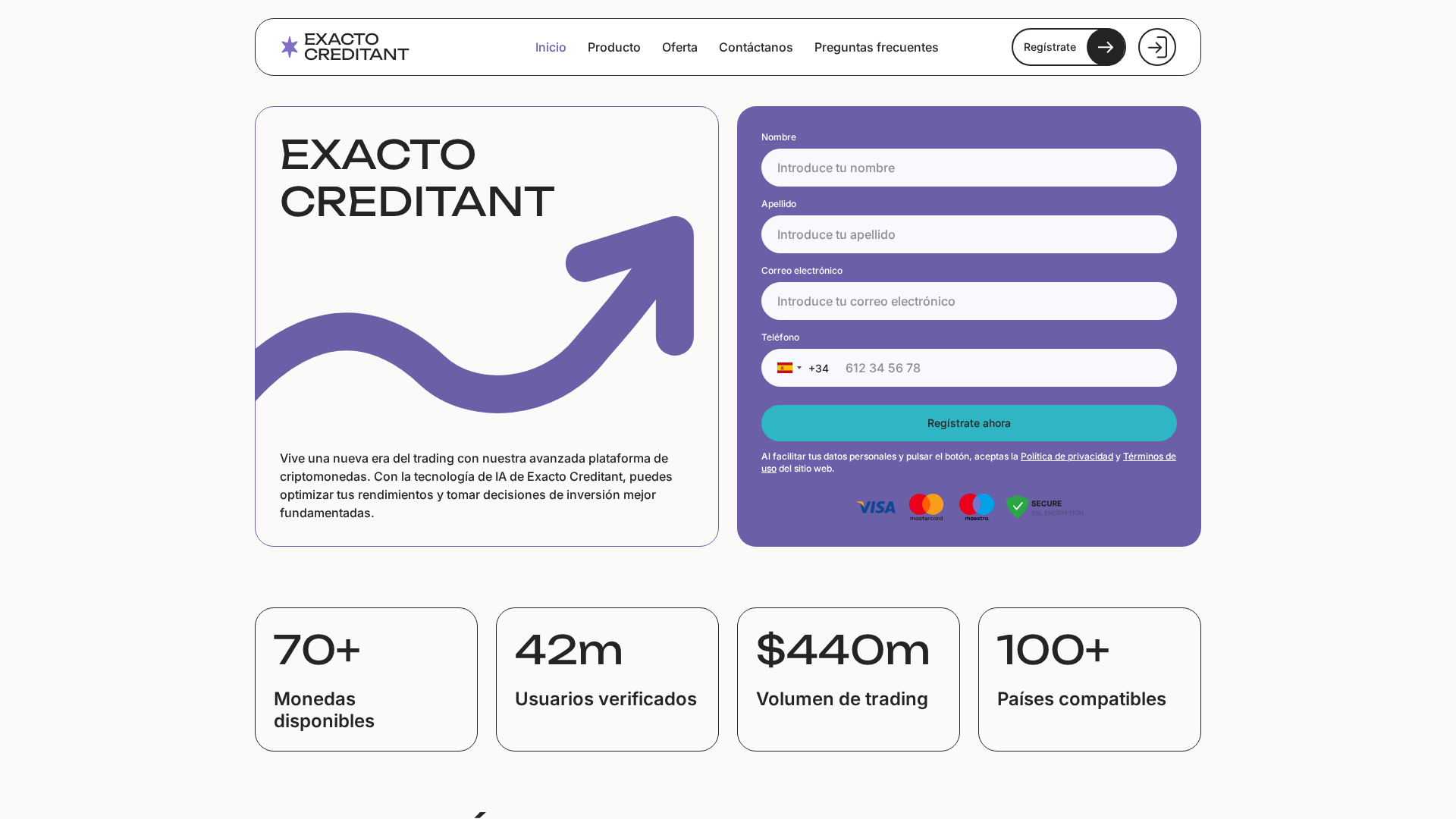Focus the Nombre input field
This screenshot has width=1456, height=819.
(x=969, y=168)
